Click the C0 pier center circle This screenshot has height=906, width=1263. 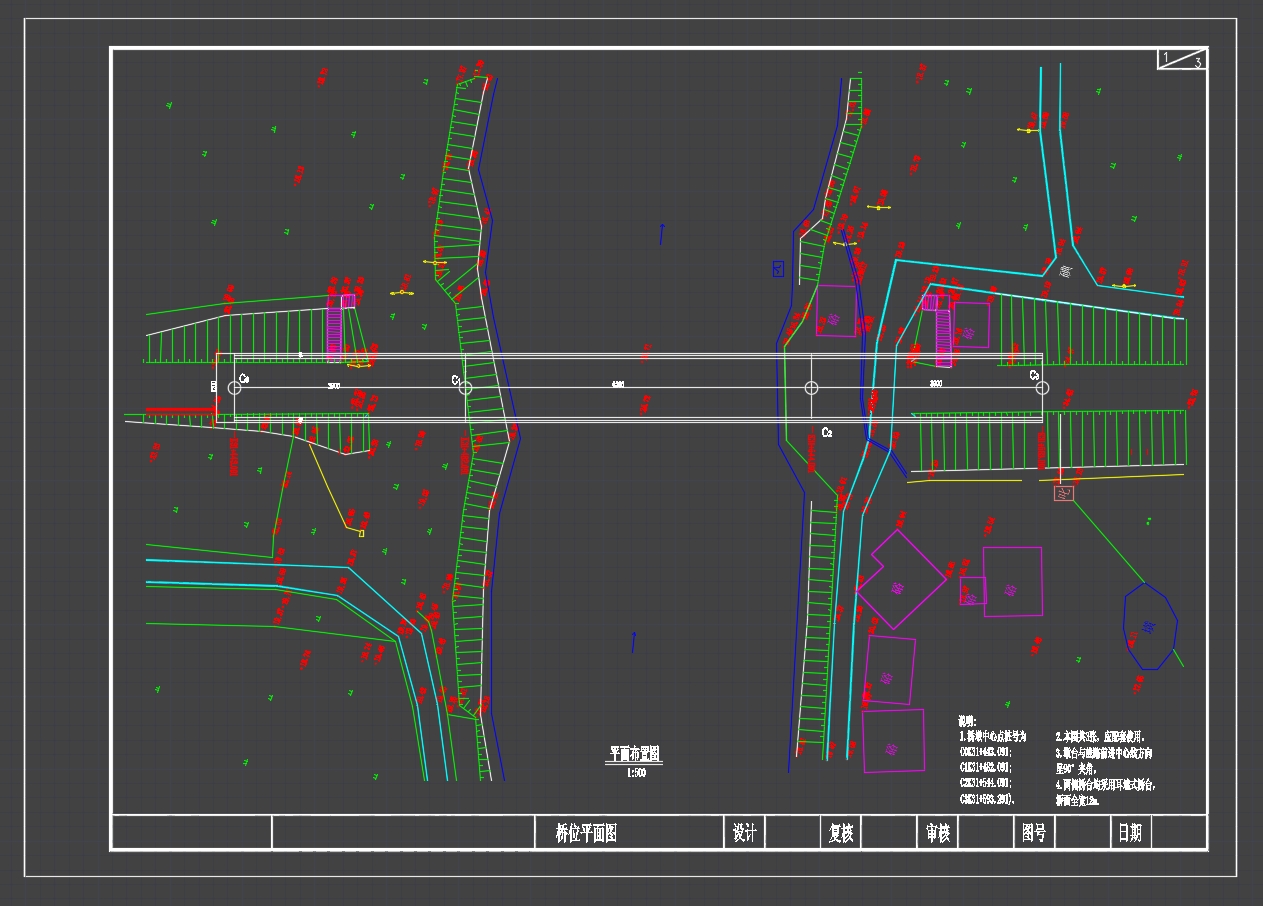(x=234, y=388)
